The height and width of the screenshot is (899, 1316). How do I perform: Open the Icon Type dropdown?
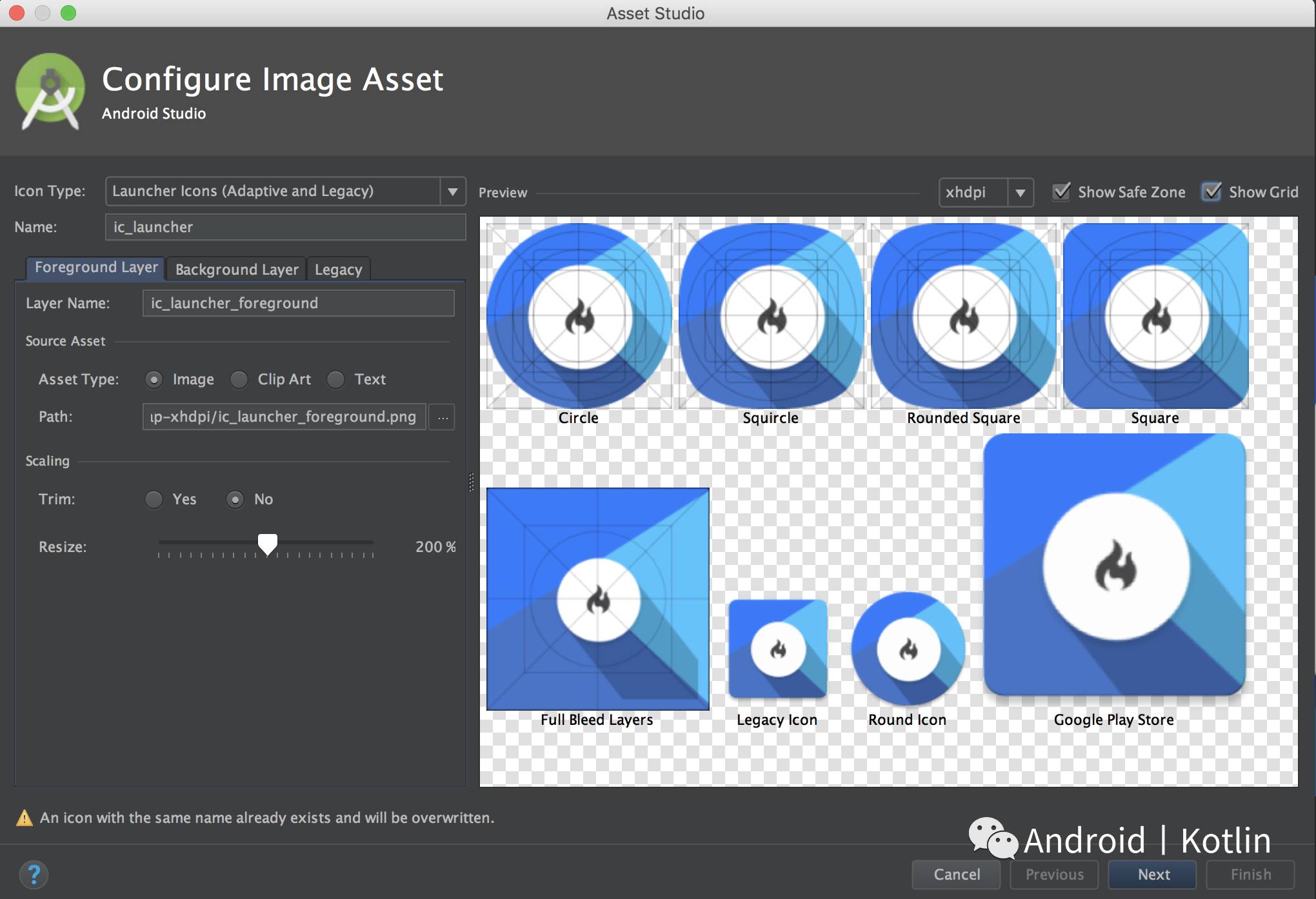(452, 192)
